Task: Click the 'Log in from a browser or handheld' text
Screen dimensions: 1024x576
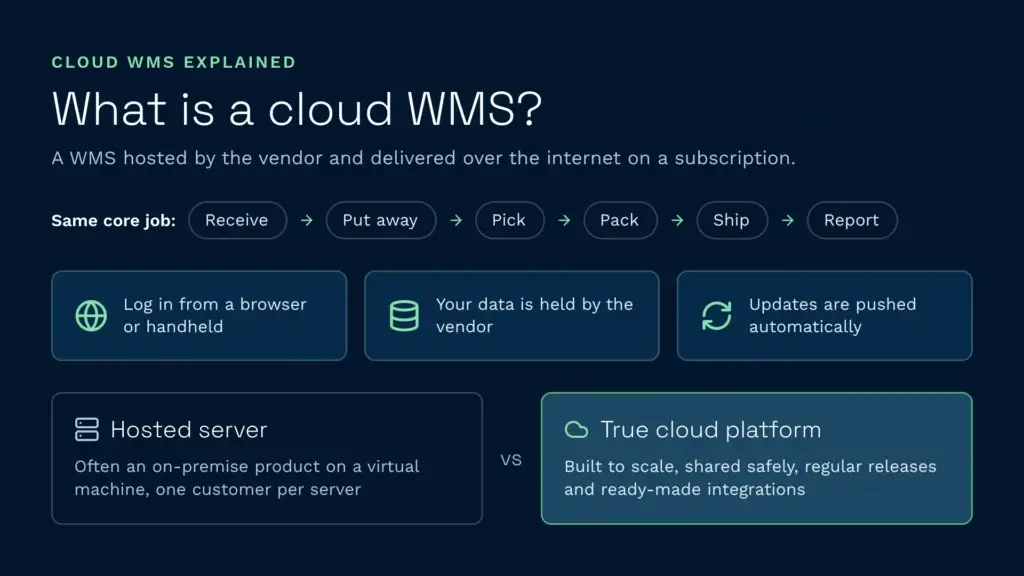Action: pos(215,315)
